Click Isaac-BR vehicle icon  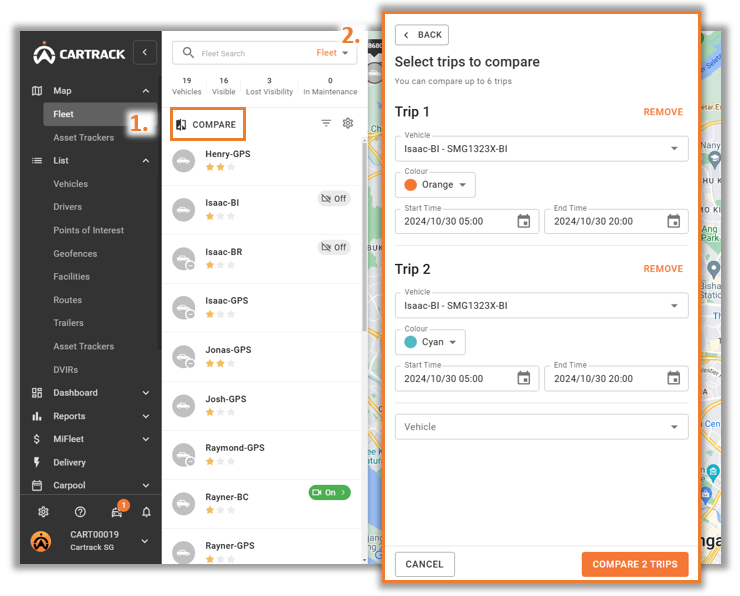pos(184,259)
